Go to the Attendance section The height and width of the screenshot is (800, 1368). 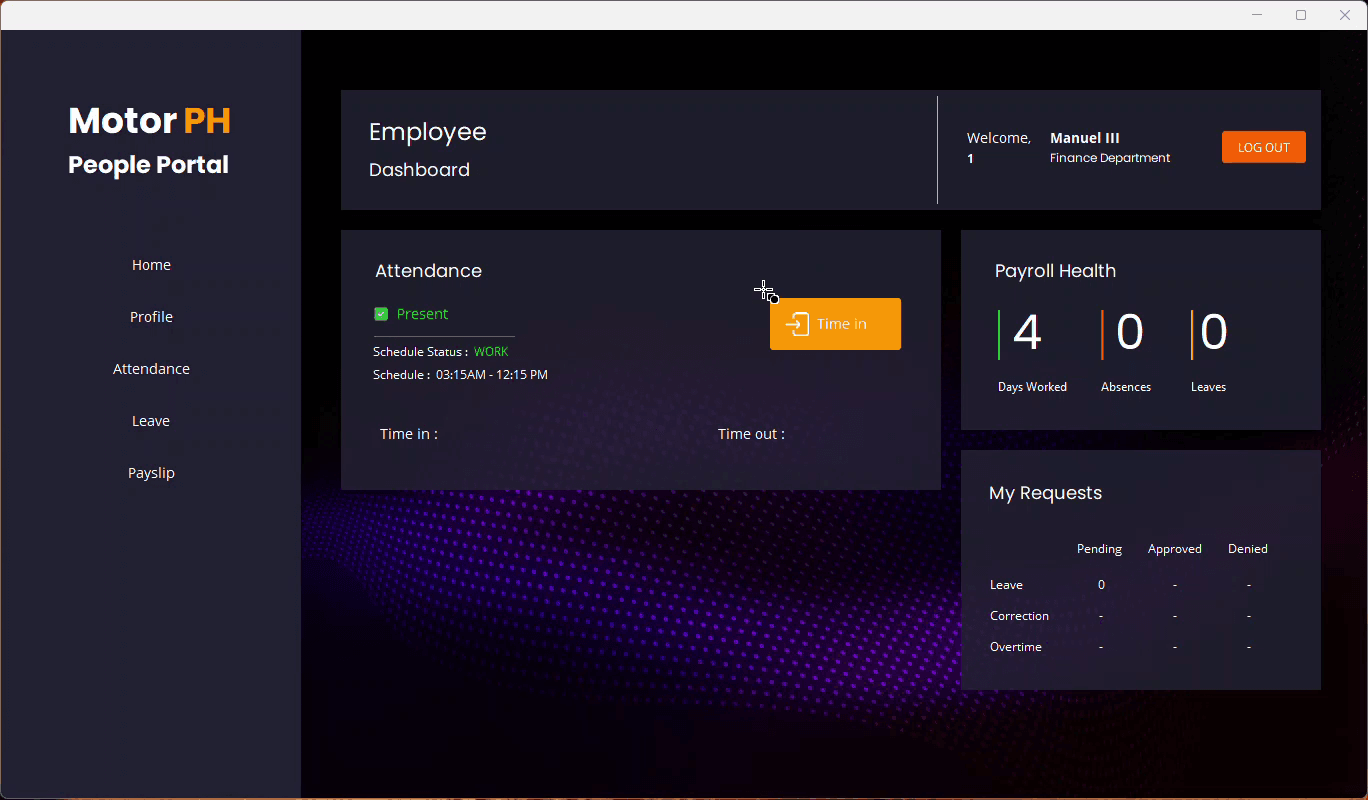(x=151, y=368)
